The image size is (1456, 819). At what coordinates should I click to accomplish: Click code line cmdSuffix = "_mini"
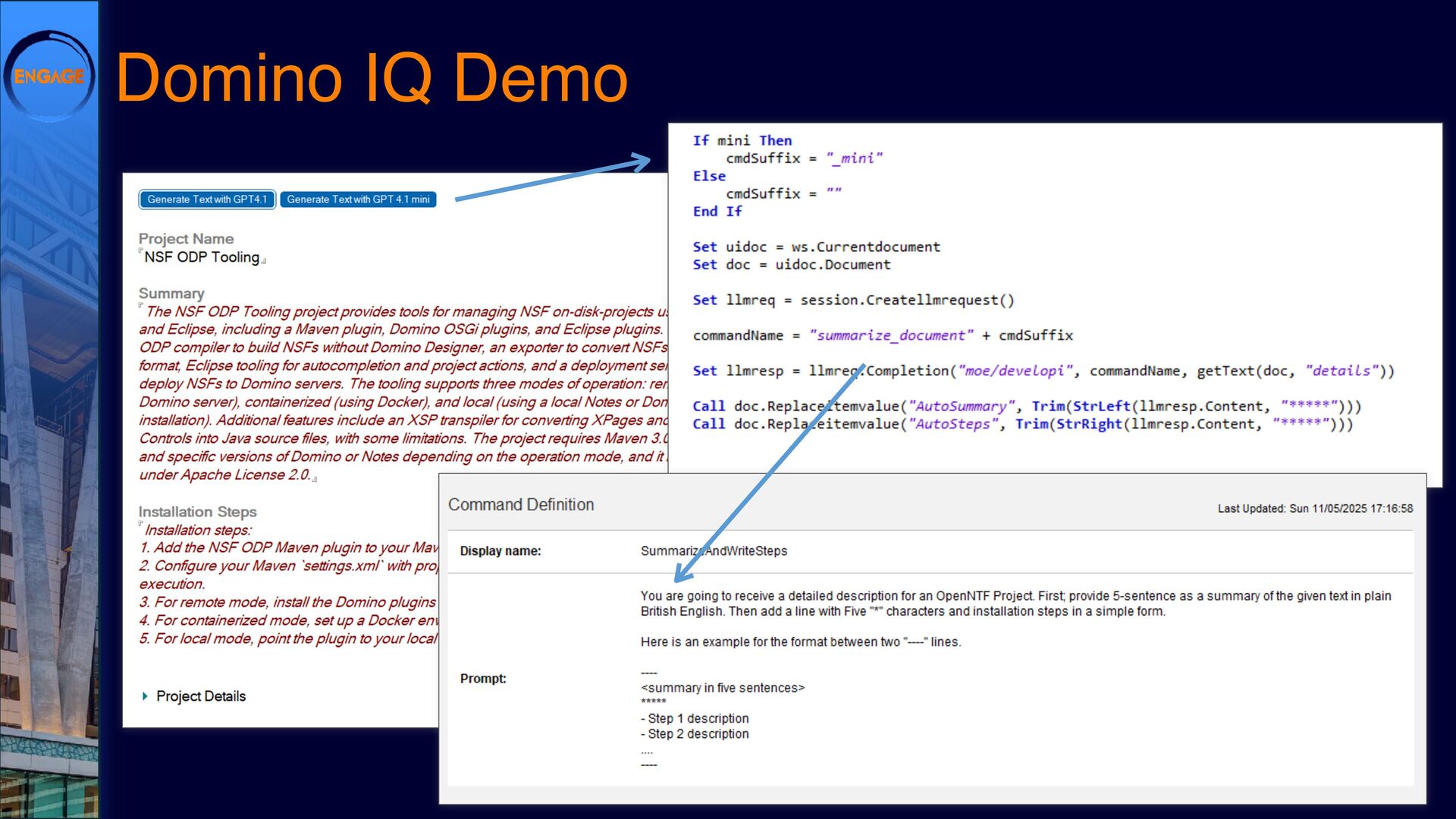[x=804, y=158]
